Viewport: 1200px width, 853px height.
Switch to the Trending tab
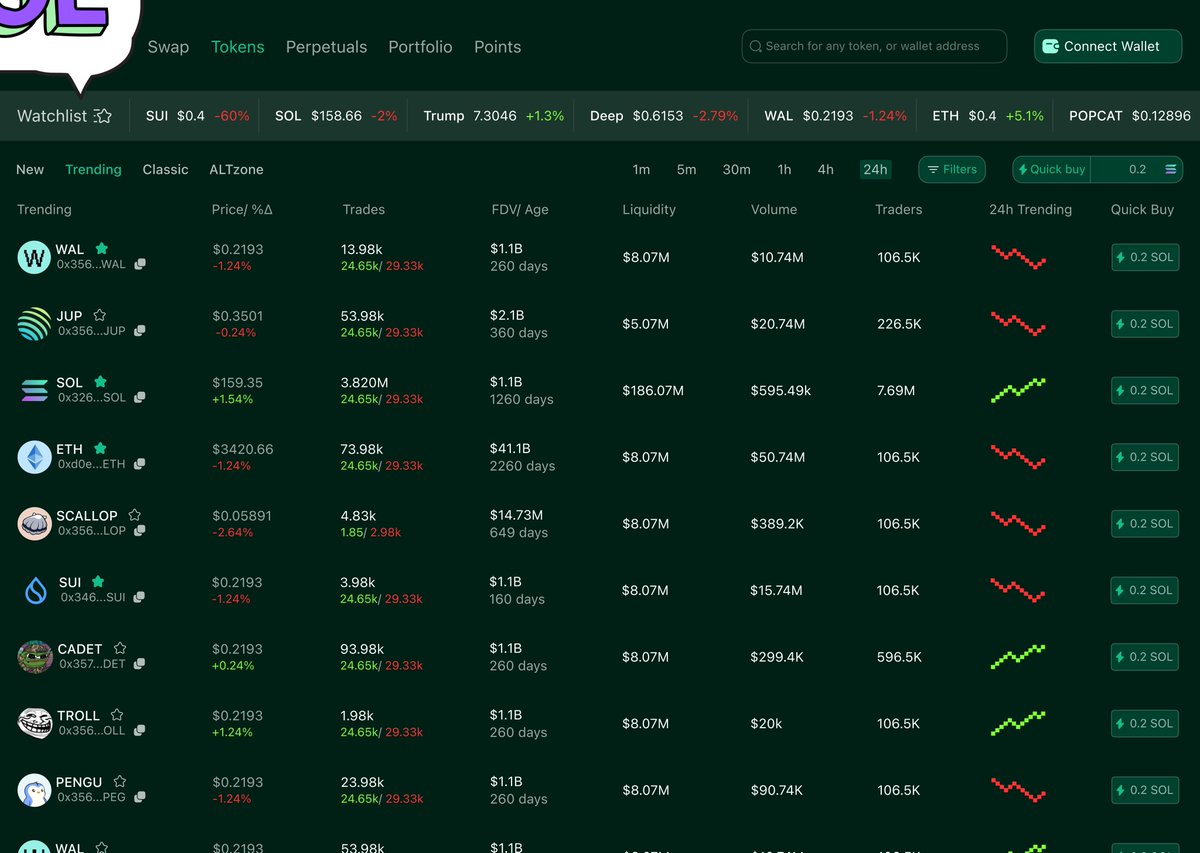point(93,170)
